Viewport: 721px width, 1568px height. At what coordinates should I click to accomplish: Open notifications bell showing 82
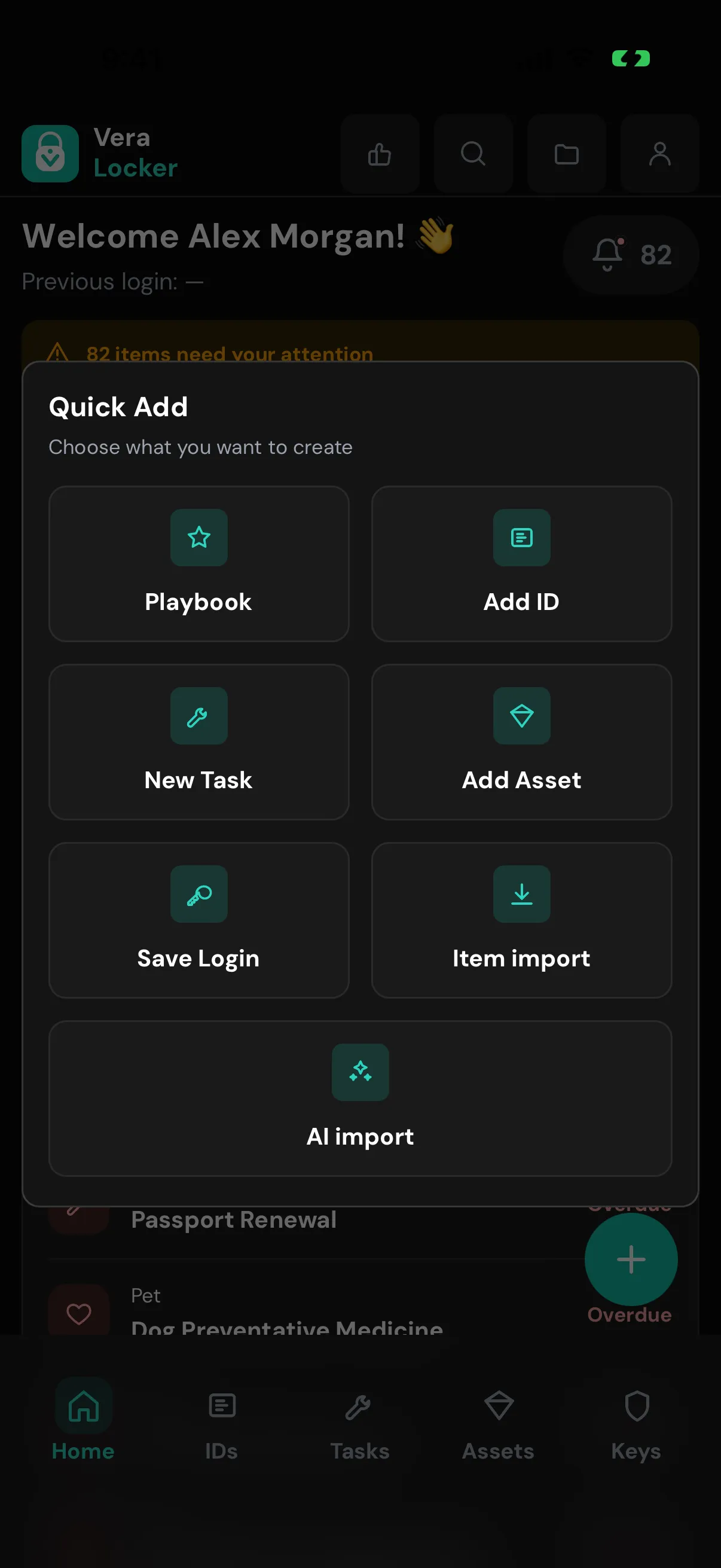point(631,255)
